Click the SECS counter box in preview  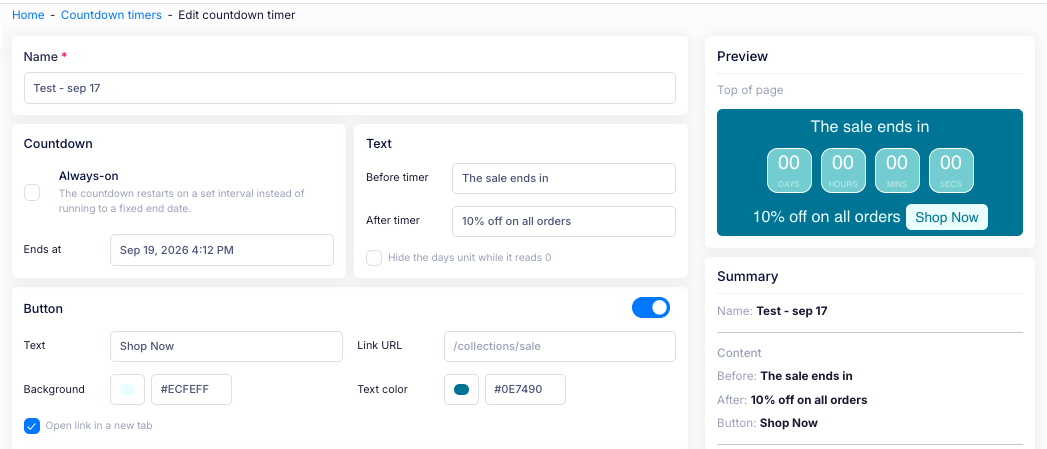[951, 170]
